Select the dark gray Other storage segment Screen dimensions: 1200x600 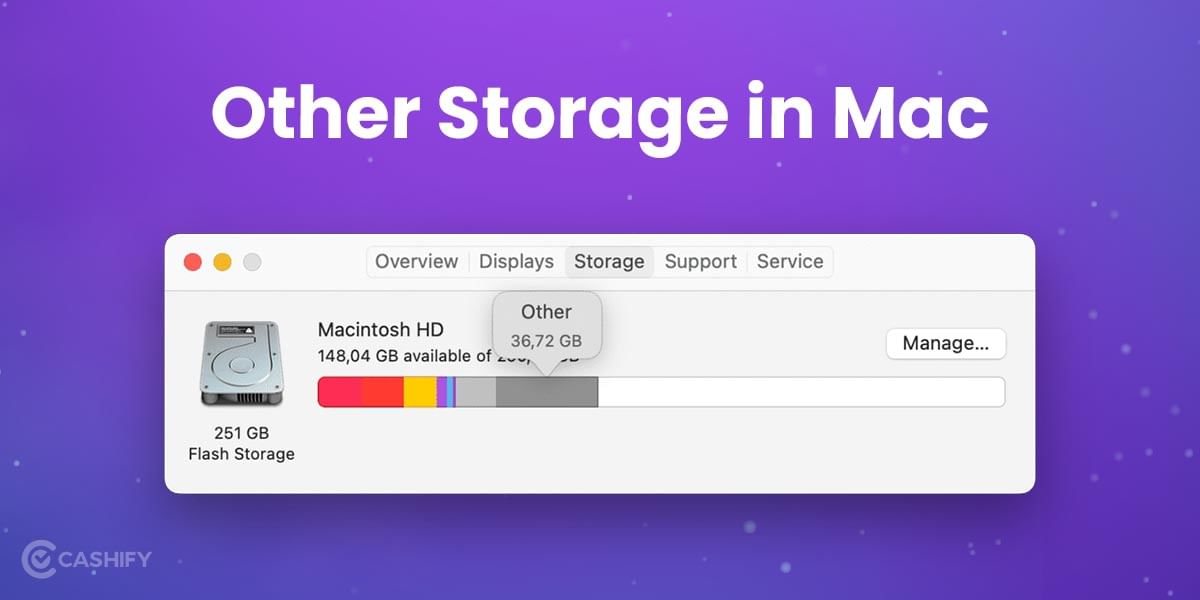tap(545, 391)
